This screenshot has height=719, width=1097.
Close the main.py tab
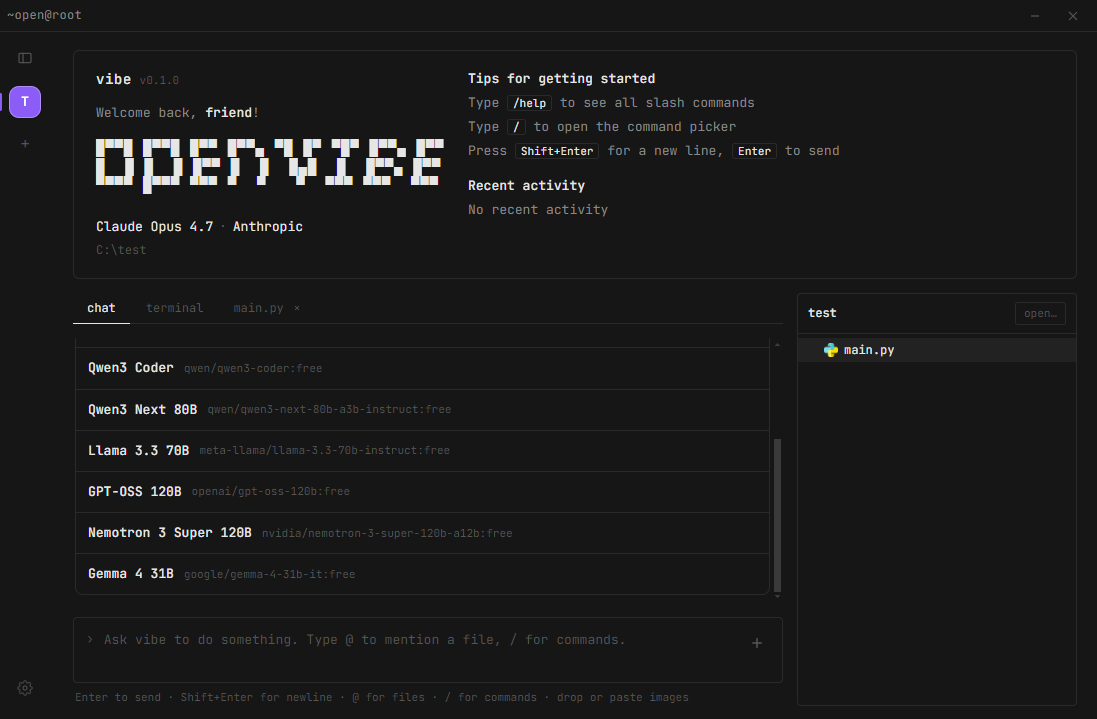pyautogui.click(x=297, y=308)
